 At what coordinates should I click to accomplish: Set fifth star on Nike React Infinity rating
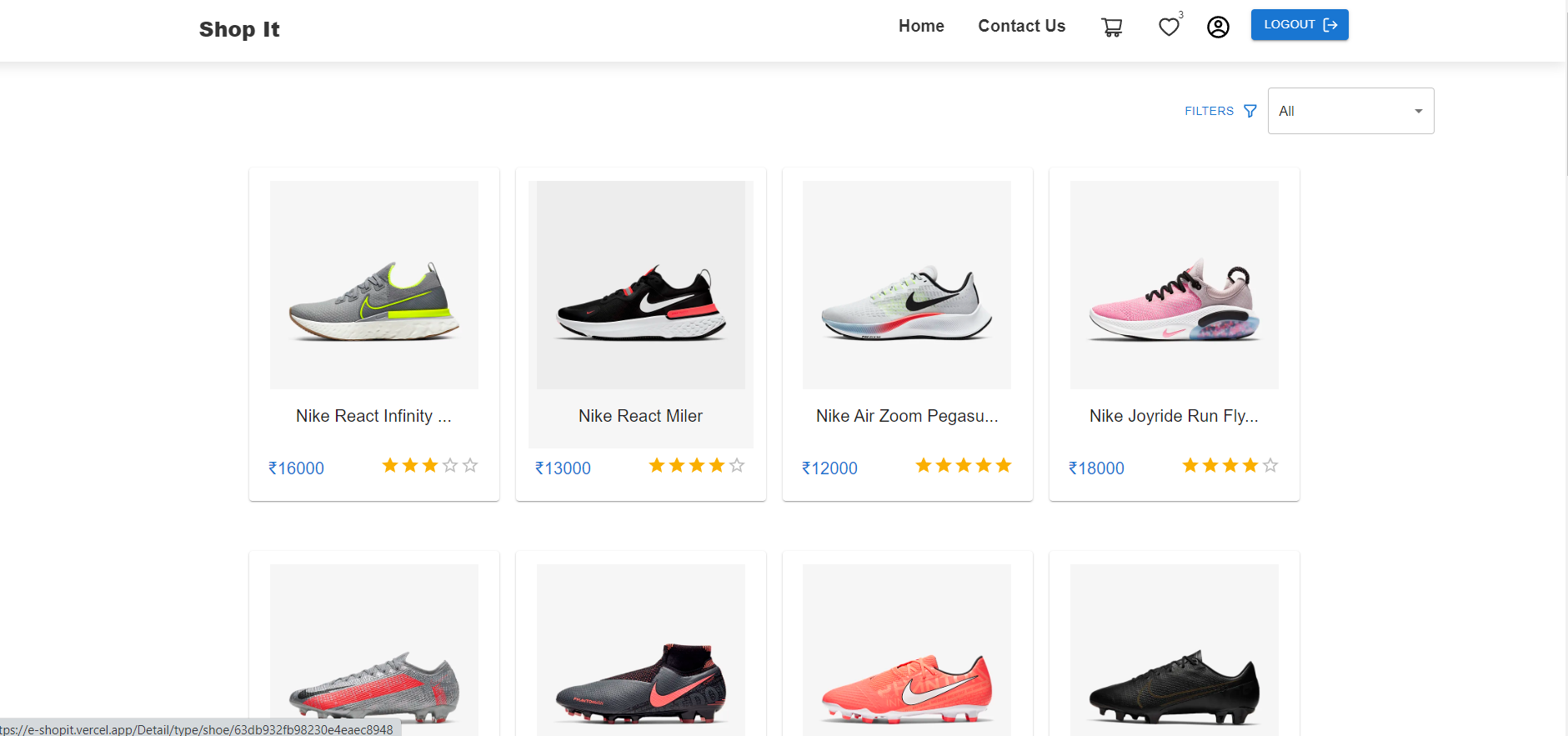470,465
